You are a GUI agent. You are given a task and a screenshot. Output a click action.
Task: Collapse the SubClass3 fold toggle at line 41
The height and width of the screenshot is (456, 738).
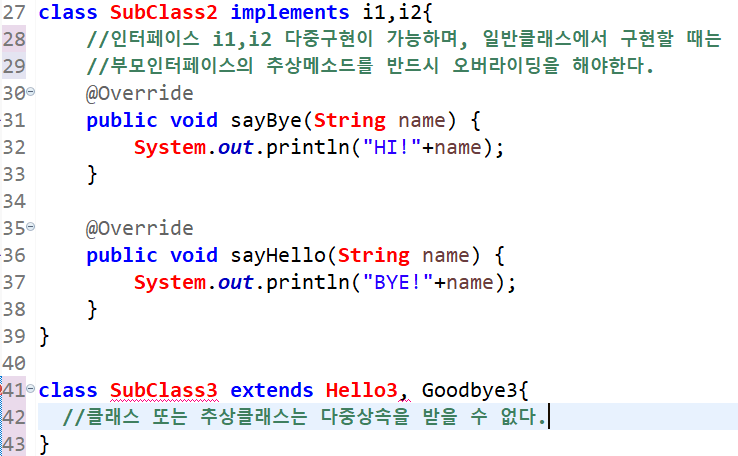click(31, 389)
